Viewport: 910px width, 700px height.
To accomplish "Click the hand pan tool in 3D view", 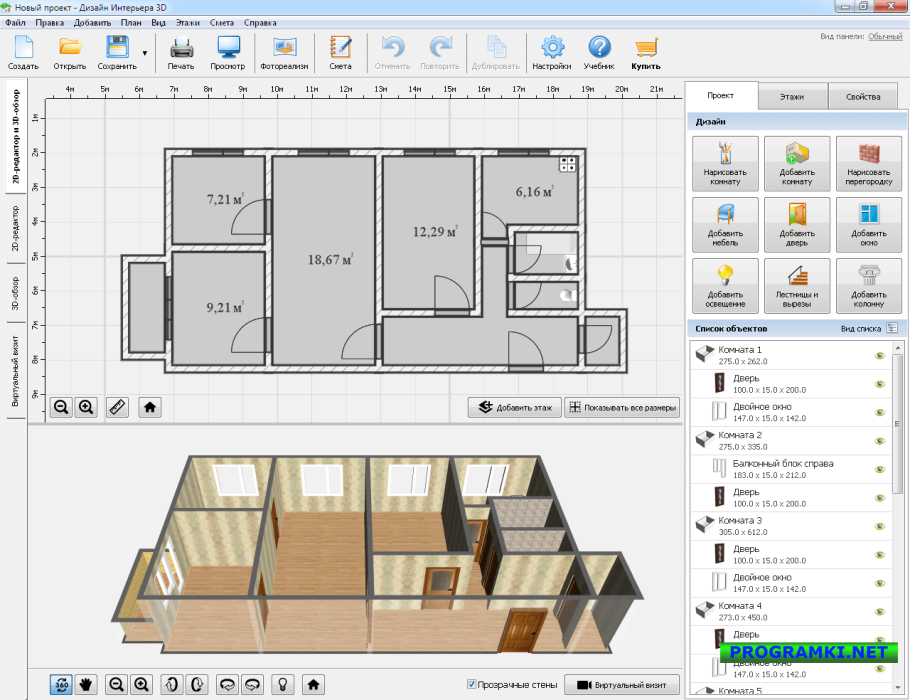I will coord(87,684).
